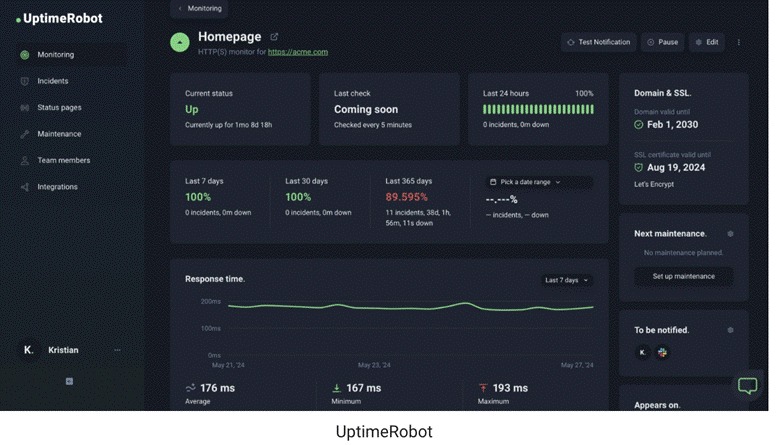Open Status pages from the sidebar
780x445 pixels.
pyautogui.click(x=59, y=107)
